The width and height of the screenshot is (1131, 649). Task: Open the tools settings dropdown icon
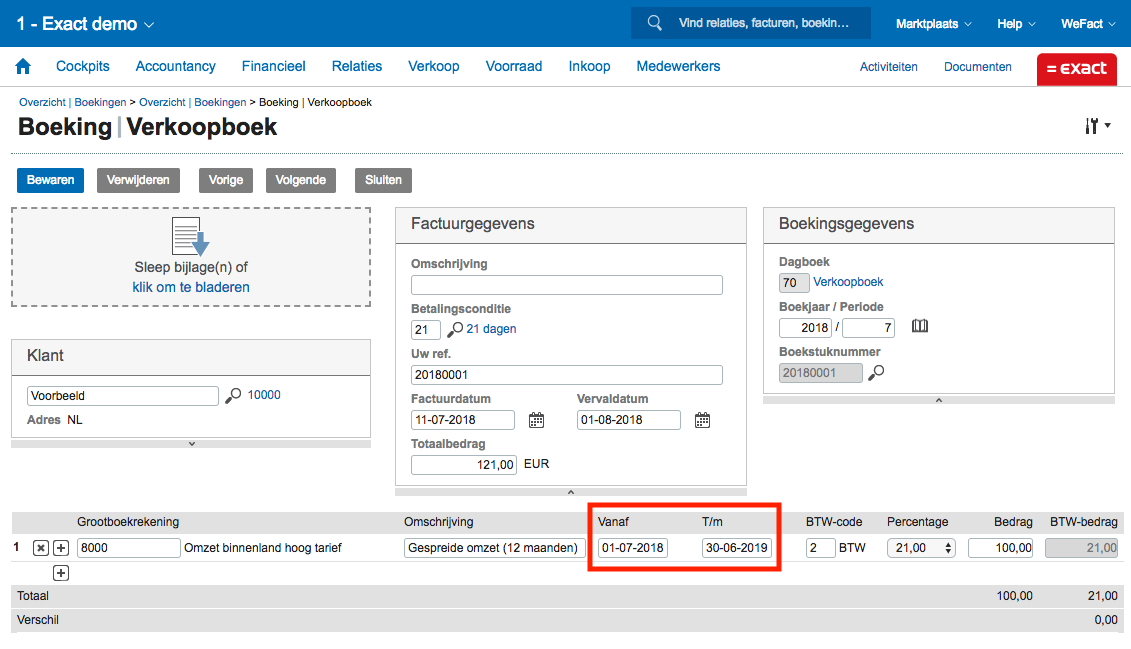click(x=1097, y=126)
